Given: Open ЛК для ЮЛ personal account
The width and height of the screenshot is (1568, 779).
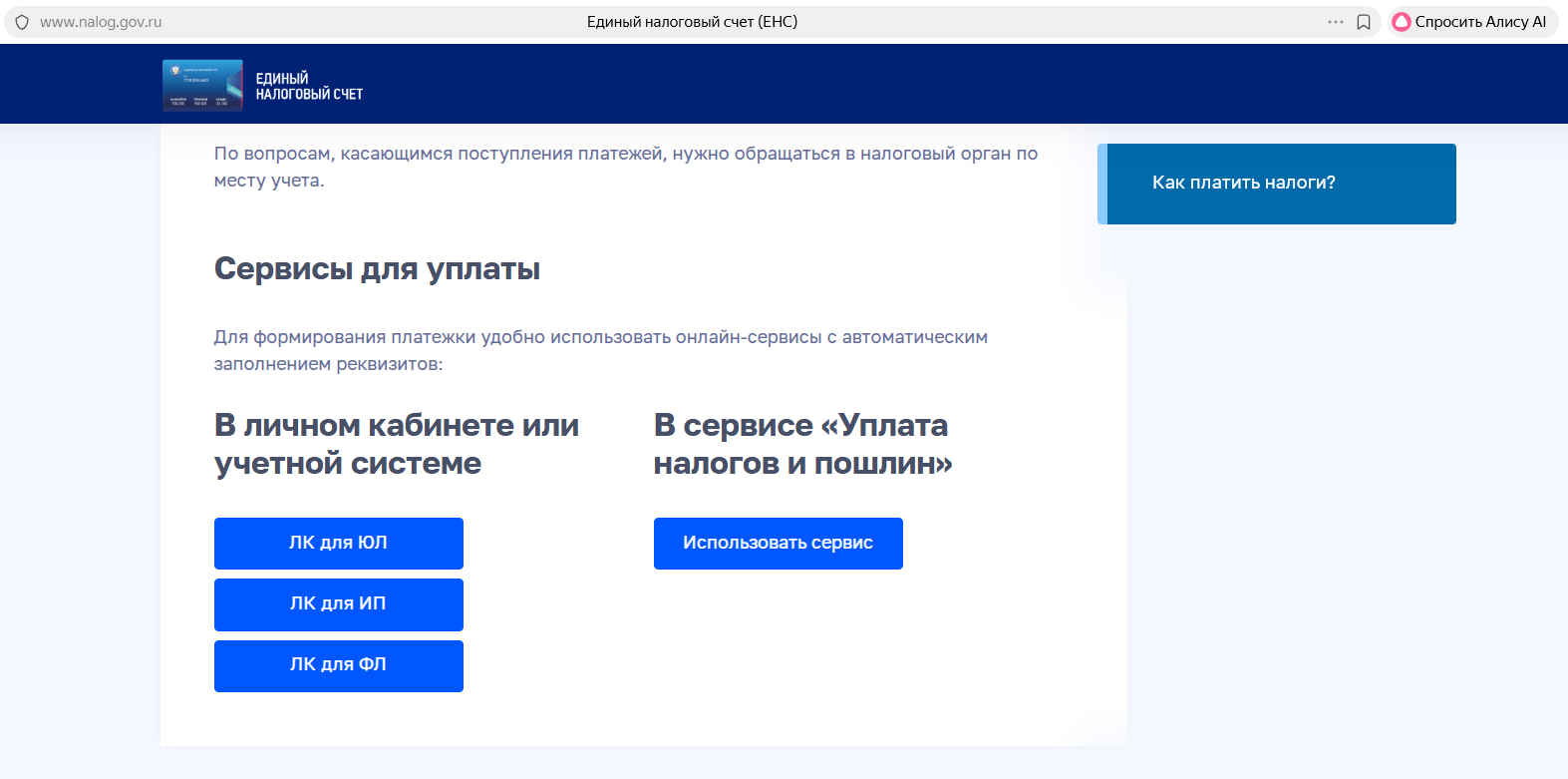Looking at the screenshot, I should tap(339, 544).
